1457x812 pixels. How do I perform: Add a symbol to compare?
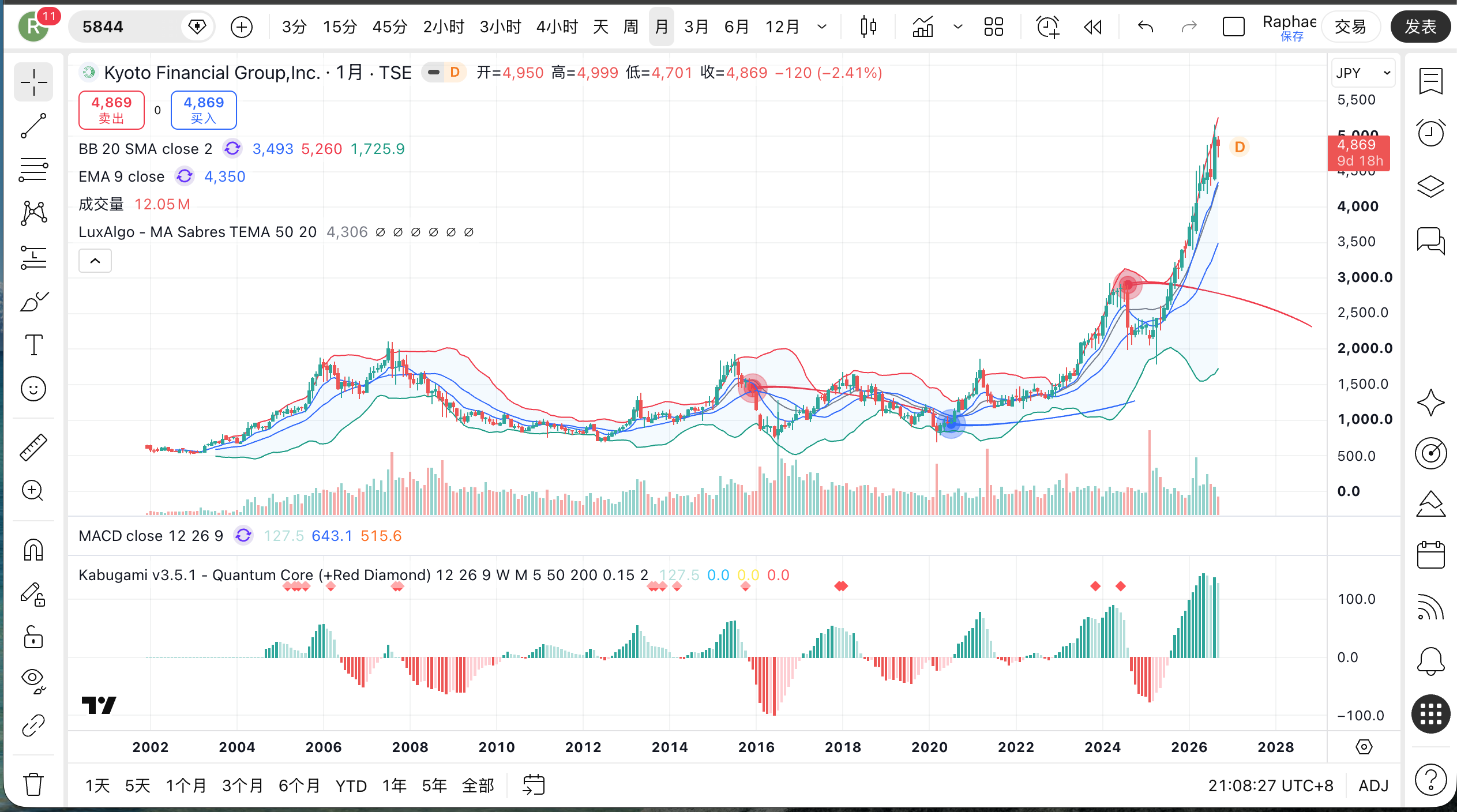[242, 27]
